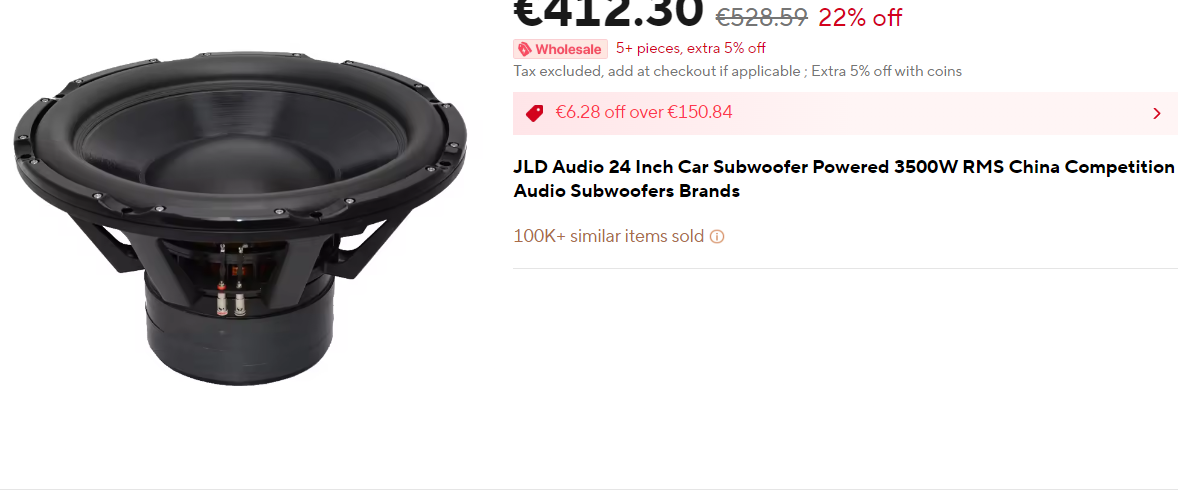Screen dimensions: 1178x500
Task: Click the €6.28 off over €150.84 coupon text
Action: point(644,113)
